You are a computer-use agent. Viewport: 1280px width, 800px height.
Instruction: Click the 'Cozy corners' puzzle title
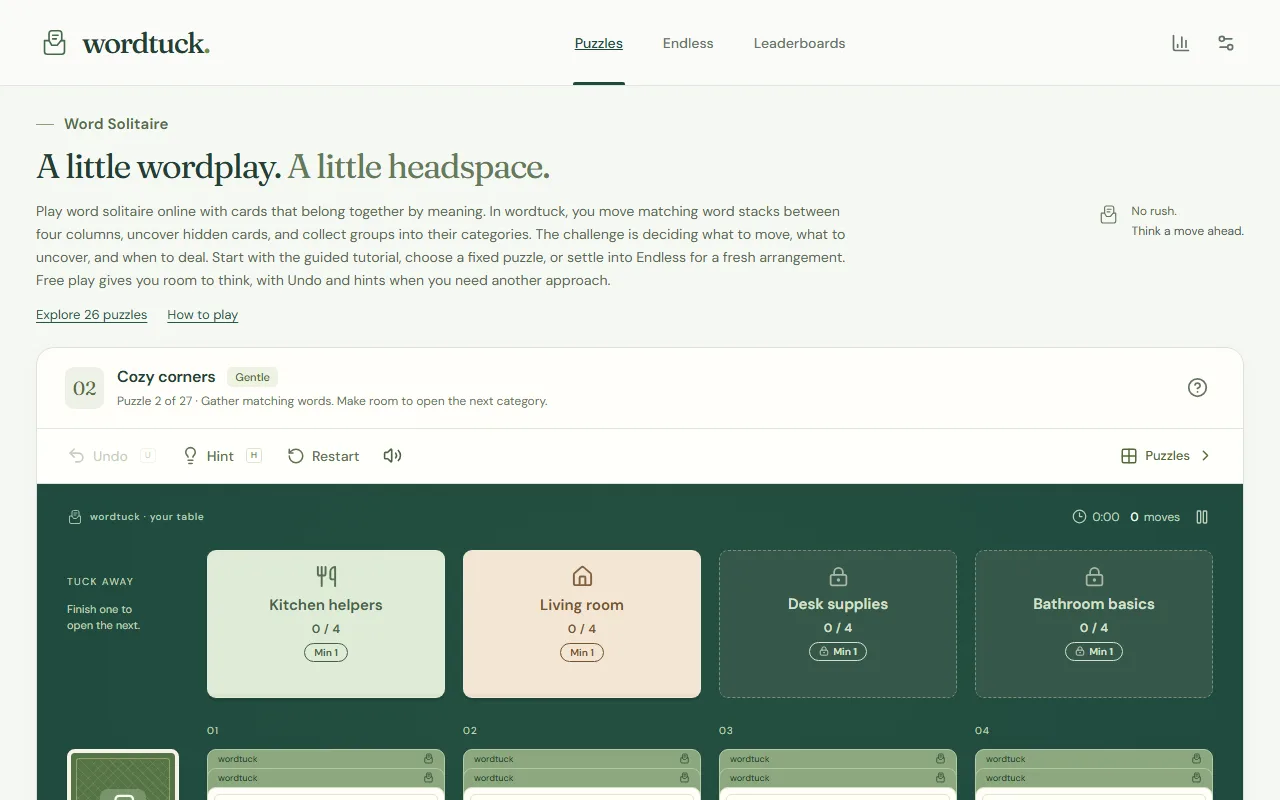pos(166,377)
